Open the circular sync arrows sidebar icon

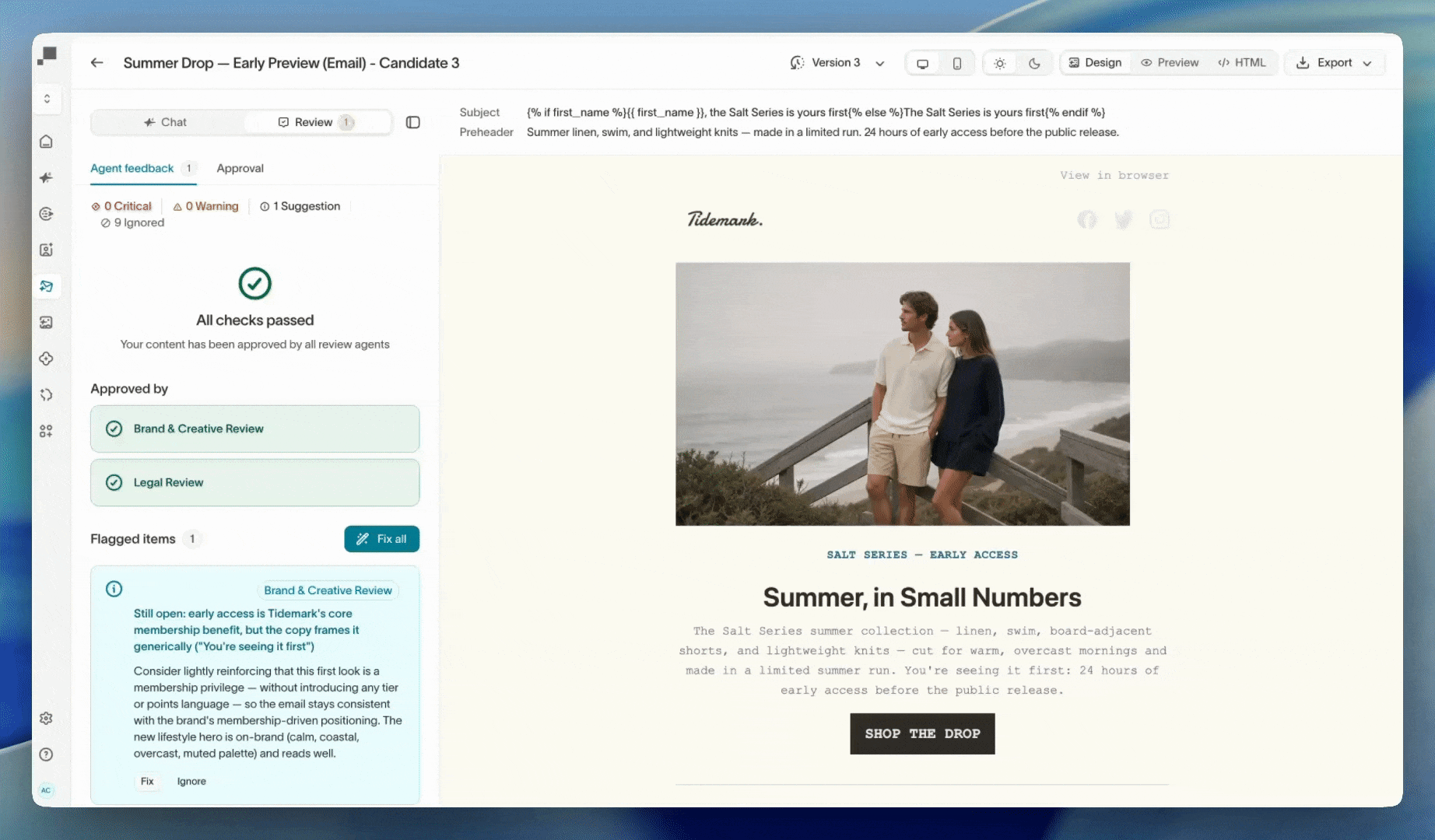click(x=47, y=394)
